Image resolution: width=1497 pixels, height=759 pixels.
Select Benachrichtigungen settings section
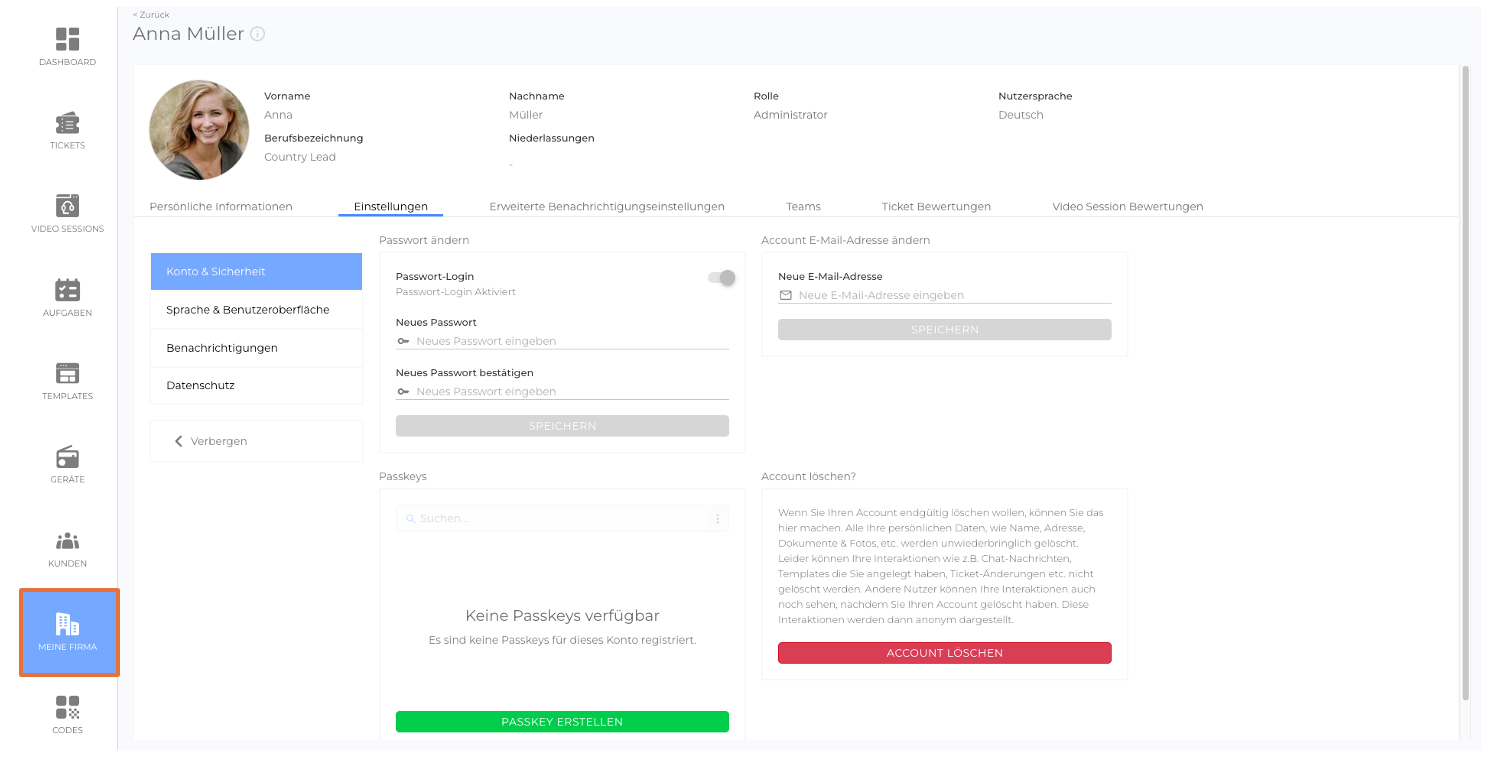coord(222,348)
